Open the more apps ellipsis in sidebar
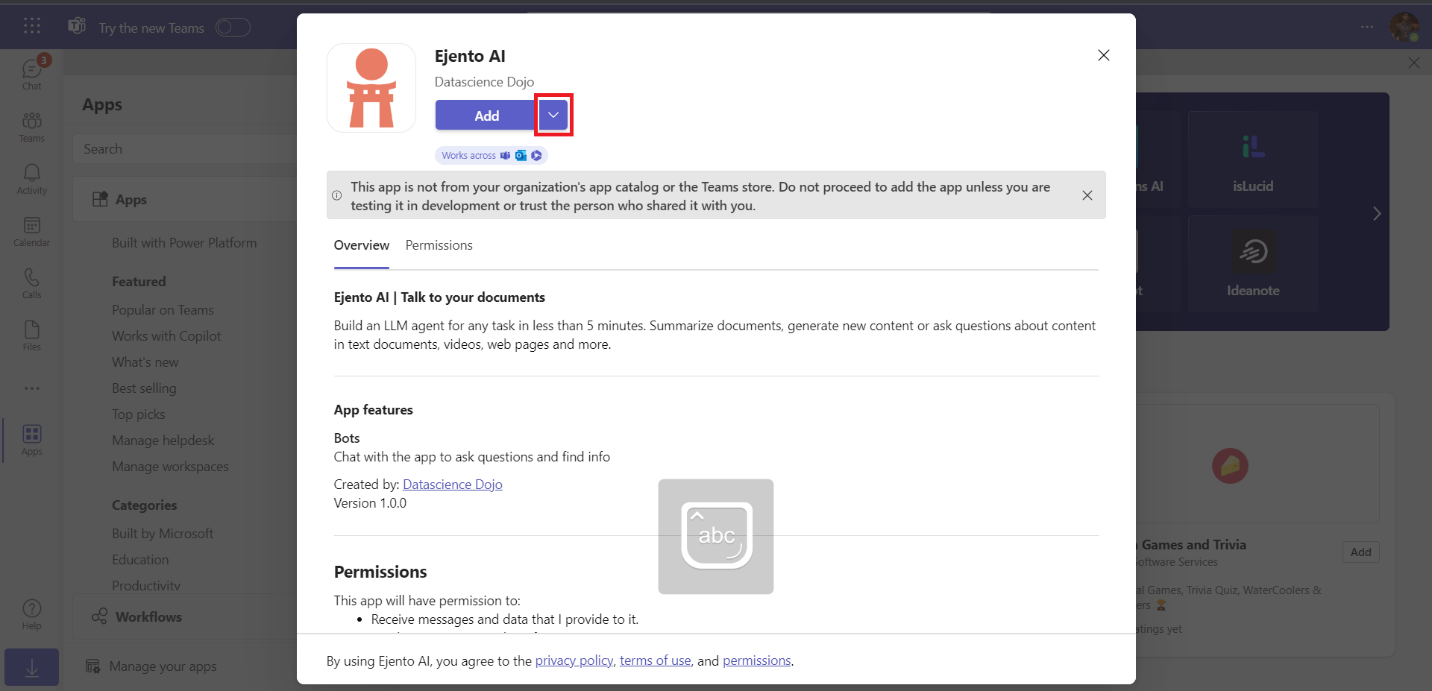1432x691 pixels. pyautogui.click(x=31, y=388)
